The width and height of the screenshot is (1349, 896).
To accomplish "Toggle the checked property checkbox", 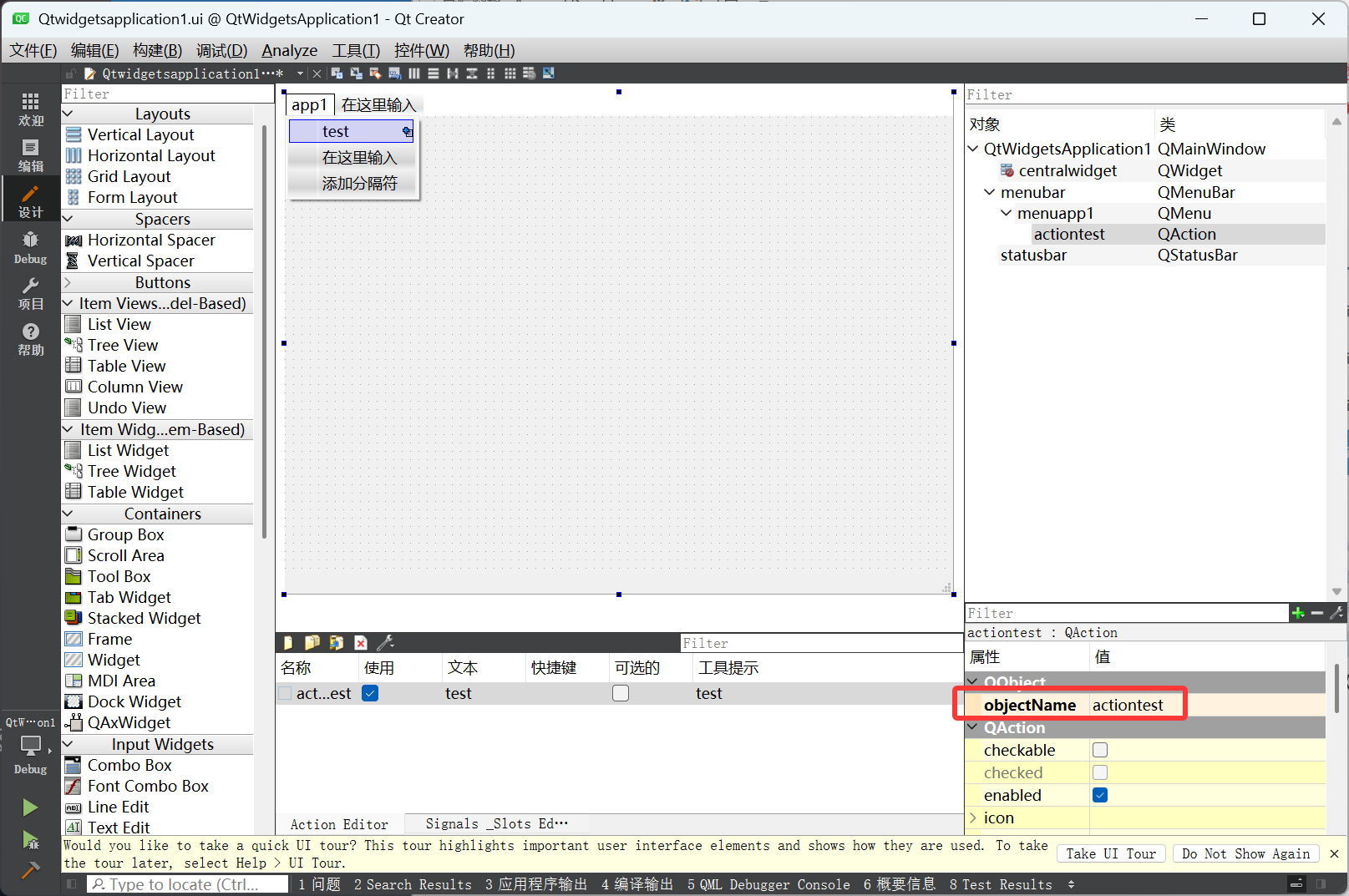I will (1100, 772).
